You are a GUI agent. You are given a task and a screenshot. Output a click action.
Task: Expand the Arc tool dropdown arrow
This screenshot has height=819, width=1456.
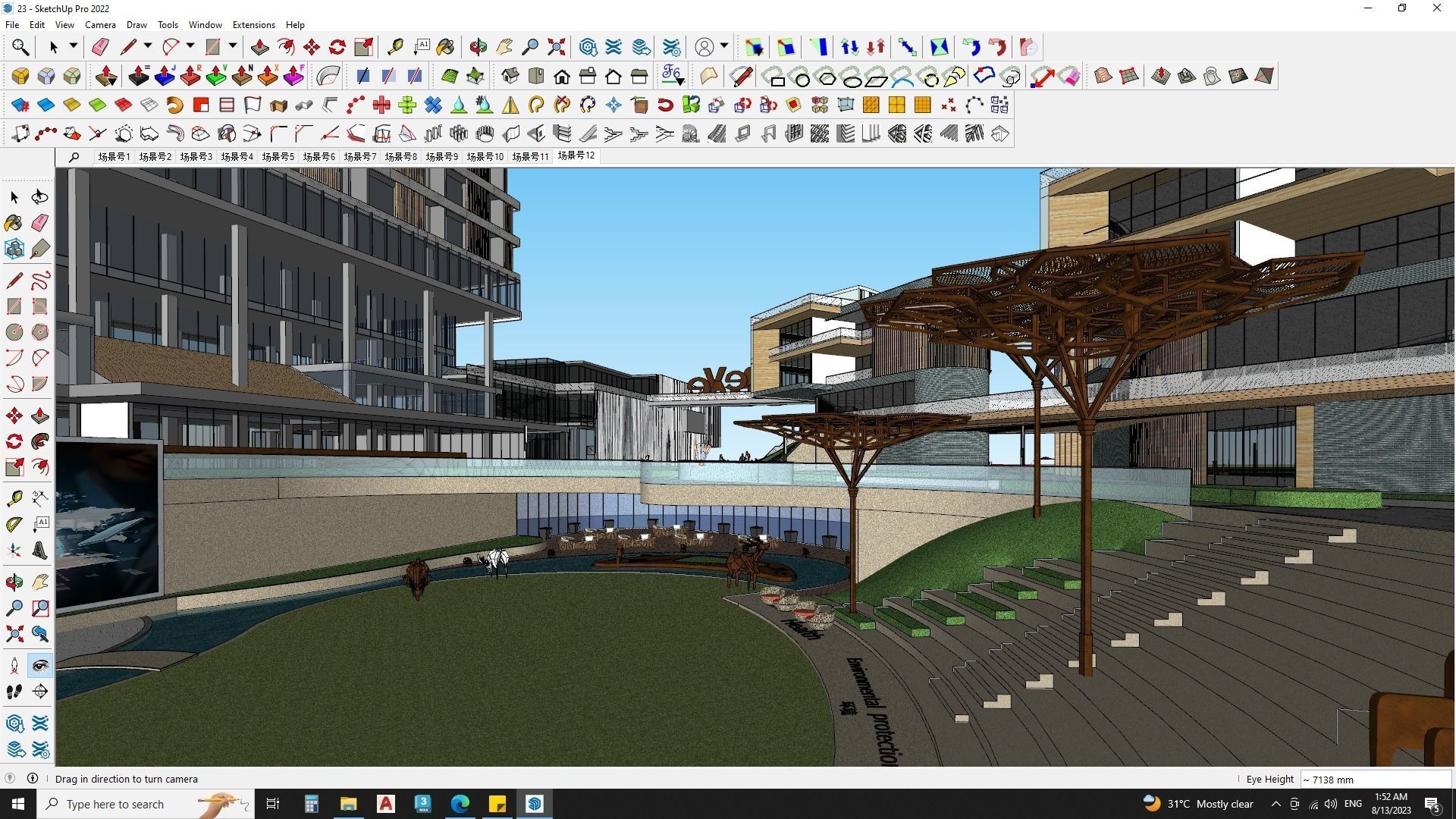190,46
